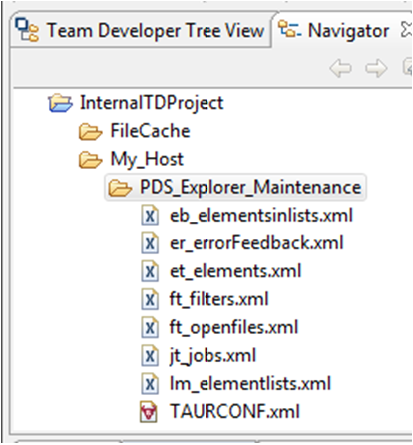Click the Back arrow in Navigator toolbar

click(x=341, y=68)
